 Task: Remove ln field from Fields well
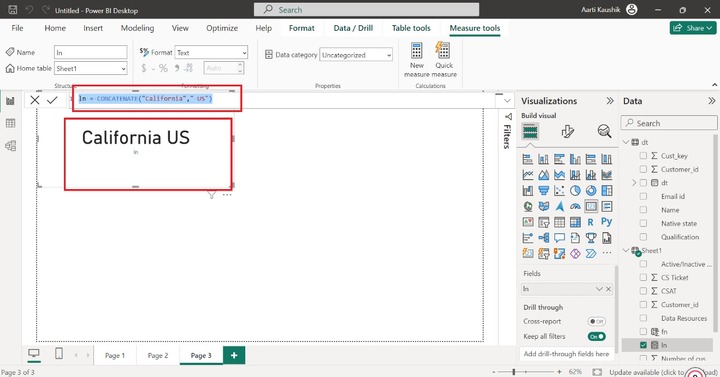608,289
